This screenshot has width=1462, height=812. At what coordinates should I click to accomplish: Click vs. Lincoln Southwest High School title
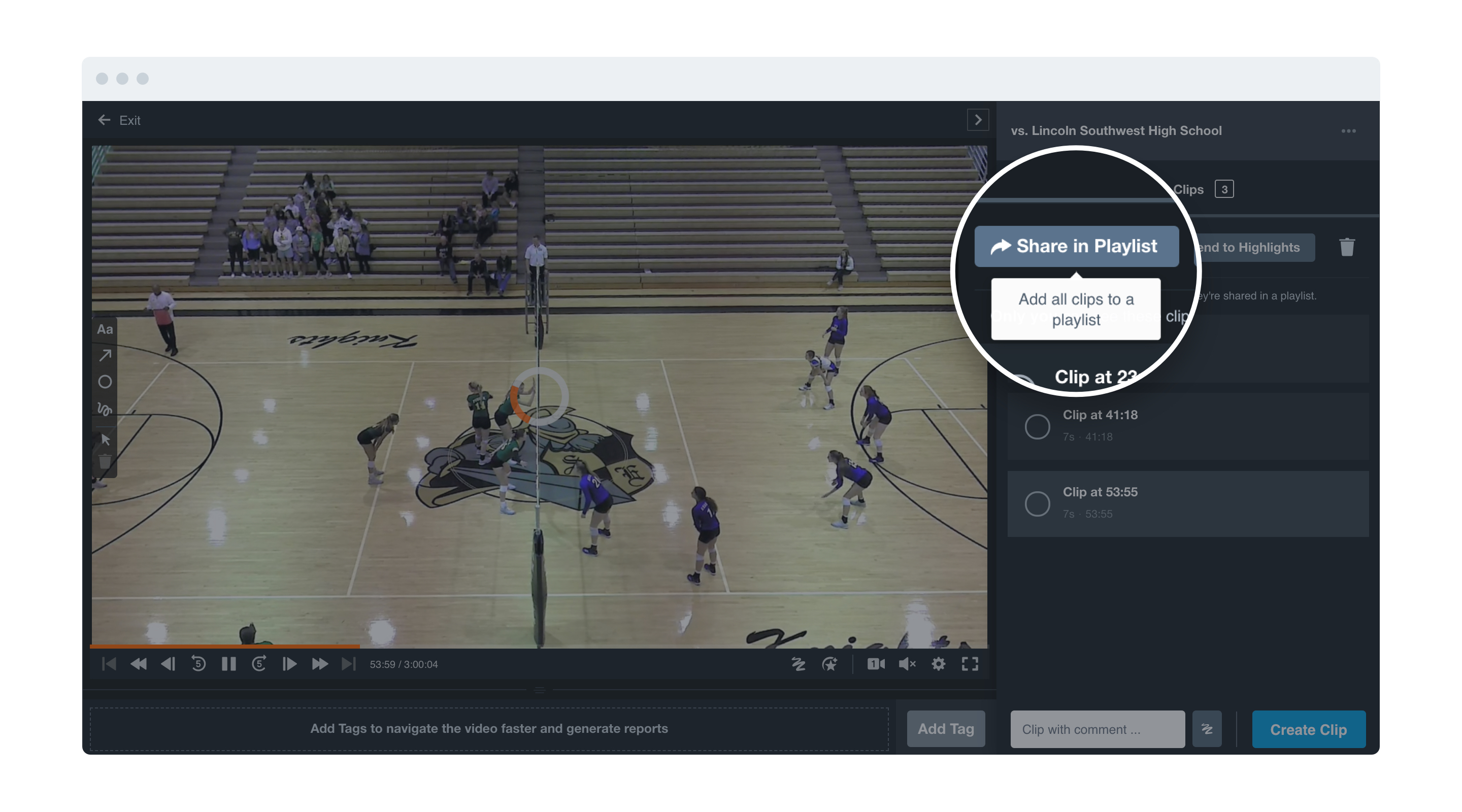click(x=1116, y=130)
